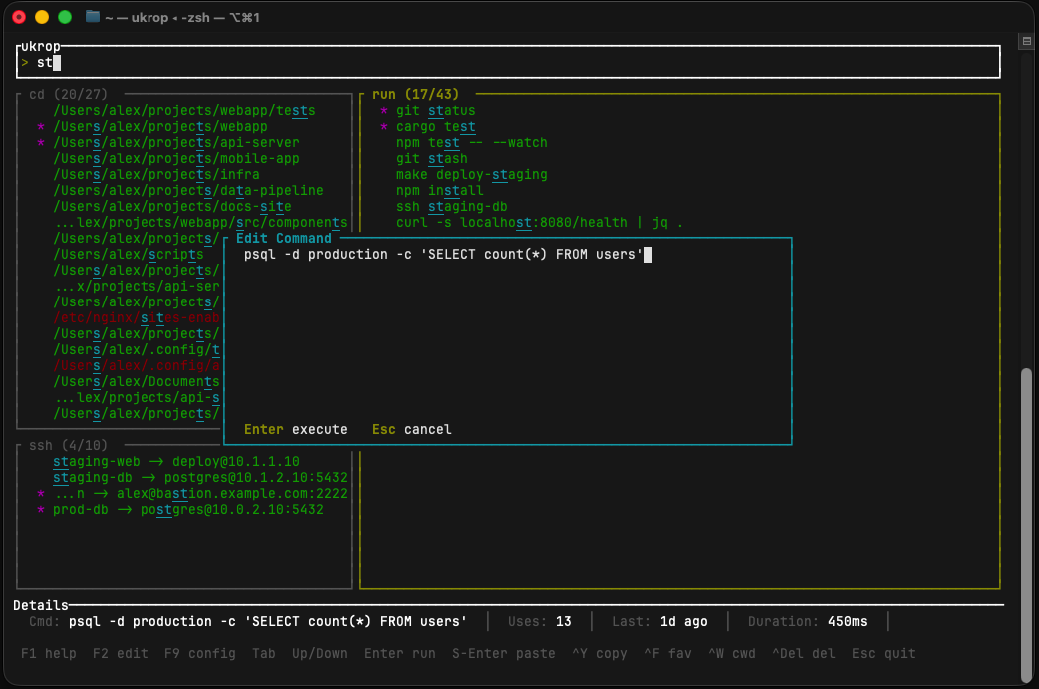The width and height of the screenshot is (1039, 689).
Task: Select red /etc/nginx/sites-enab path entry
Action: tap(136, 318)
